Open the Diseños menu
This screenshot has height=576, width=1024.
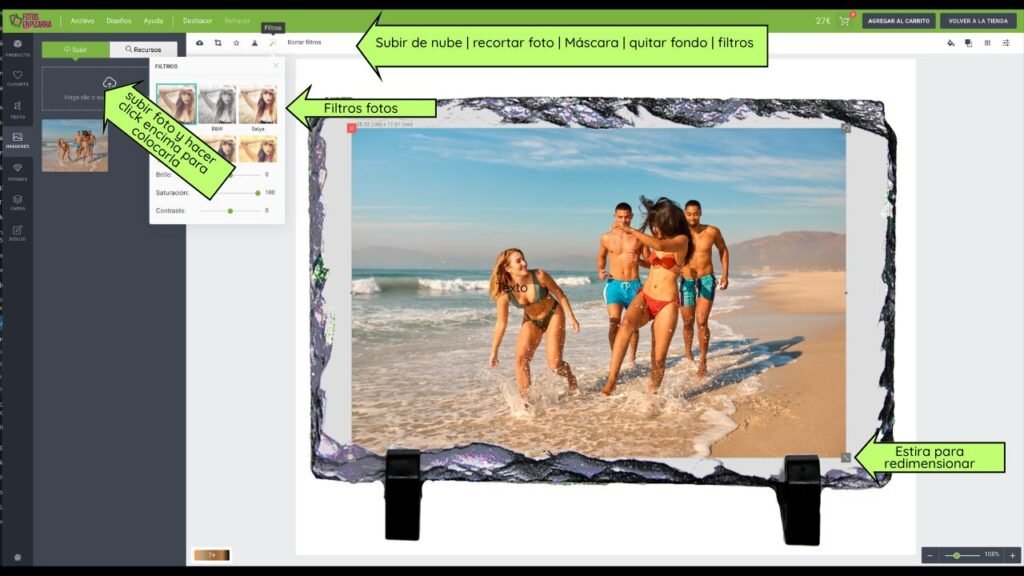pyautogui.click(x=118, y=21)
